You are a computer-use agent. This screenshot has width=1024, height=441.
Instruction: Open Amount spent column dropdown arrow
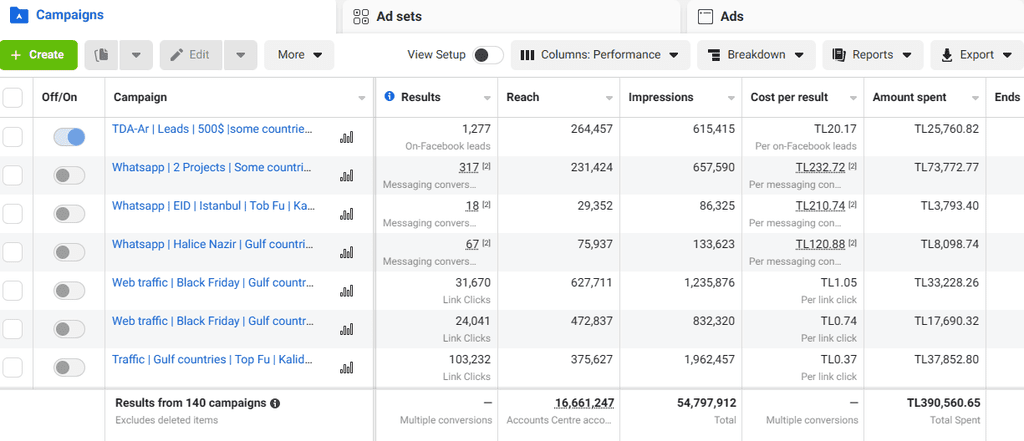tap(975, 98)
